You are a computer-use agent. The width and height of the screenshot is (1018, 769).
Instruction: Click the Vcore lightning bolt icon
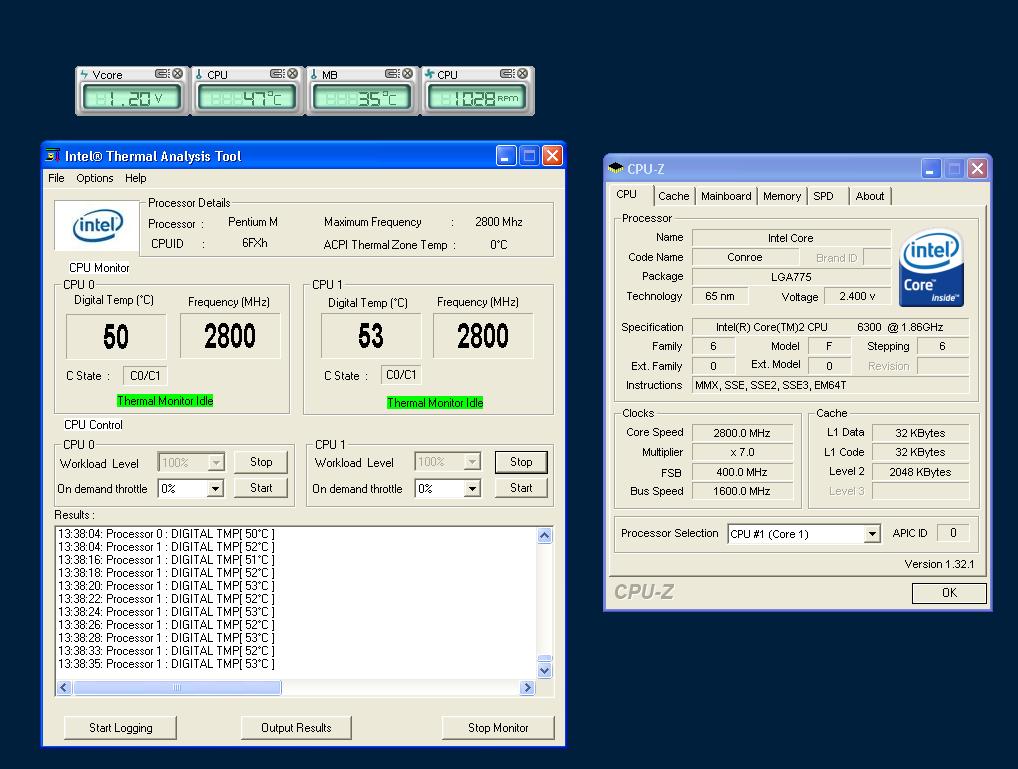click(x=84, y=75)
